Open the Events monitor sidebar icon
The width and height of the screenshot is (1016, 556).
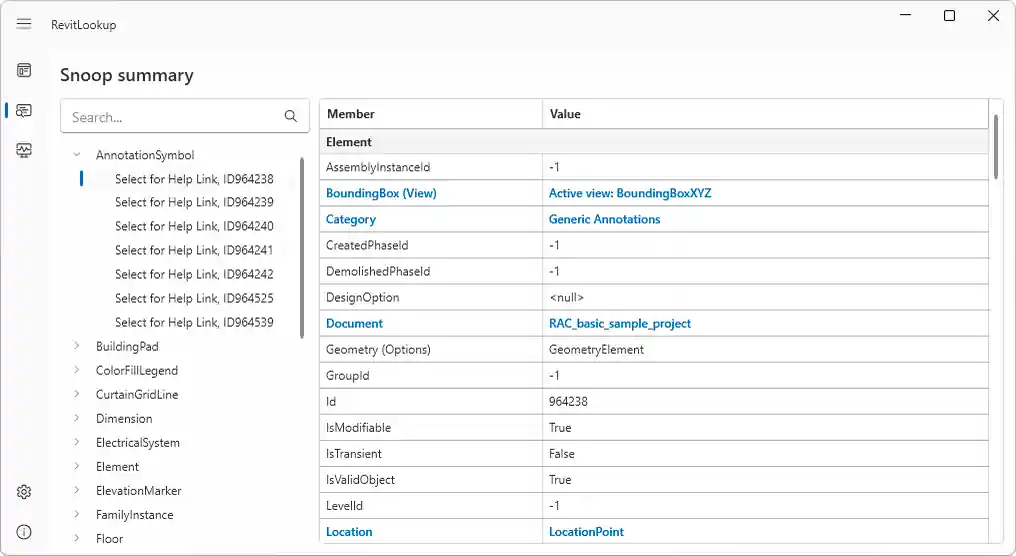click(x=24, y=151)
